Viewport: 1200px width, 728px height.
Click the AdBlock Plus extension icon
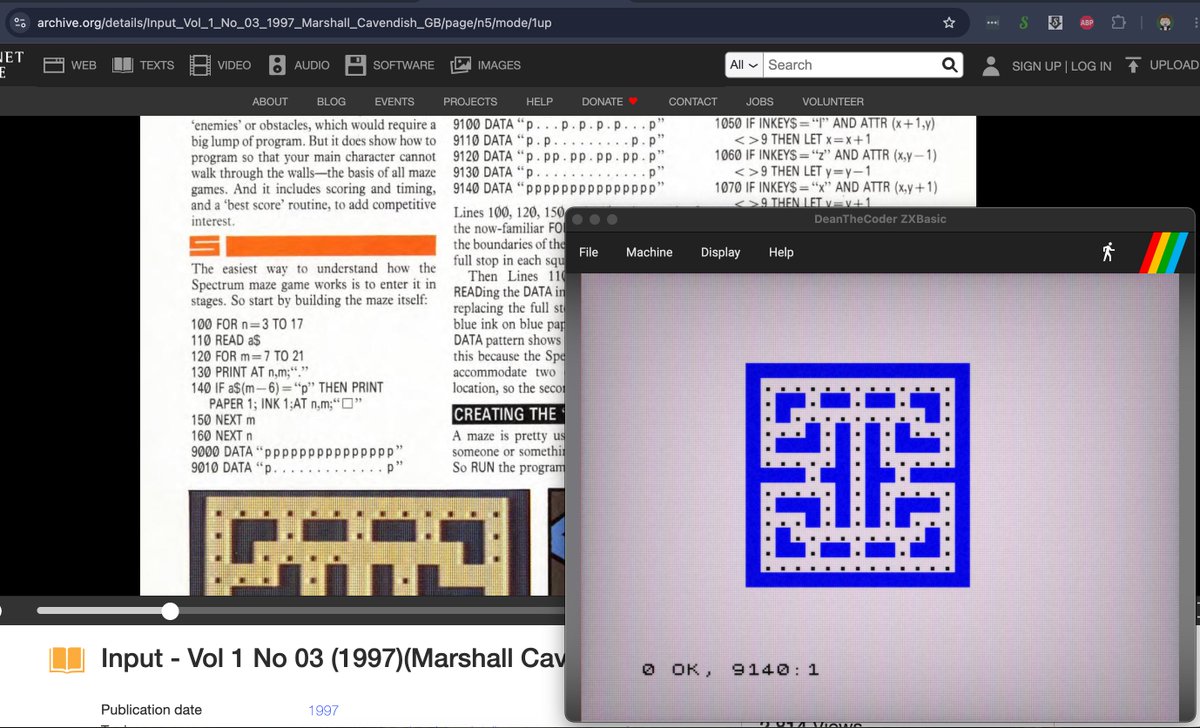coord(1086,22)
